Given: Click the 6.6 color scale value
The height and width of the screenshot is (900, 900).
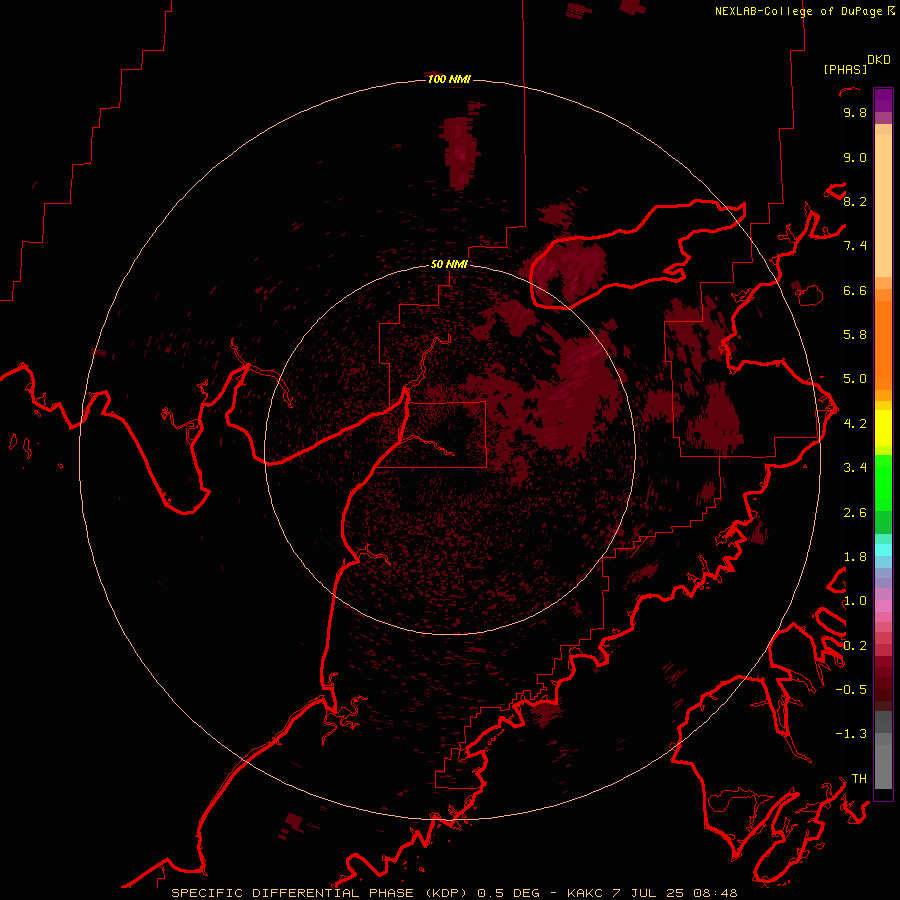Looking at the screenshot, I should point(855,291).
